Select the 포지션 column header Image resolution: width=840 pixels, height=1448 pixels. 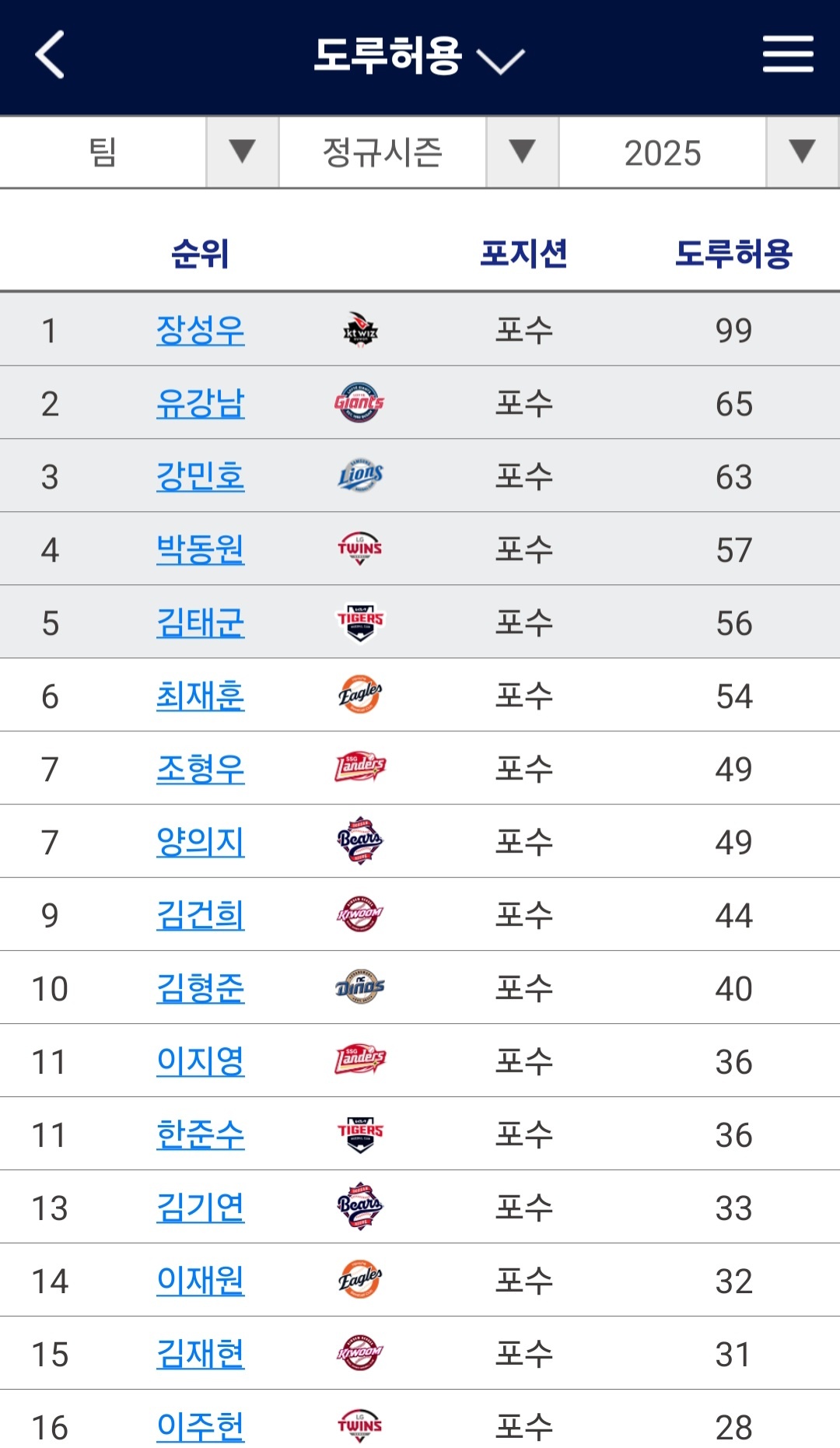523,254
